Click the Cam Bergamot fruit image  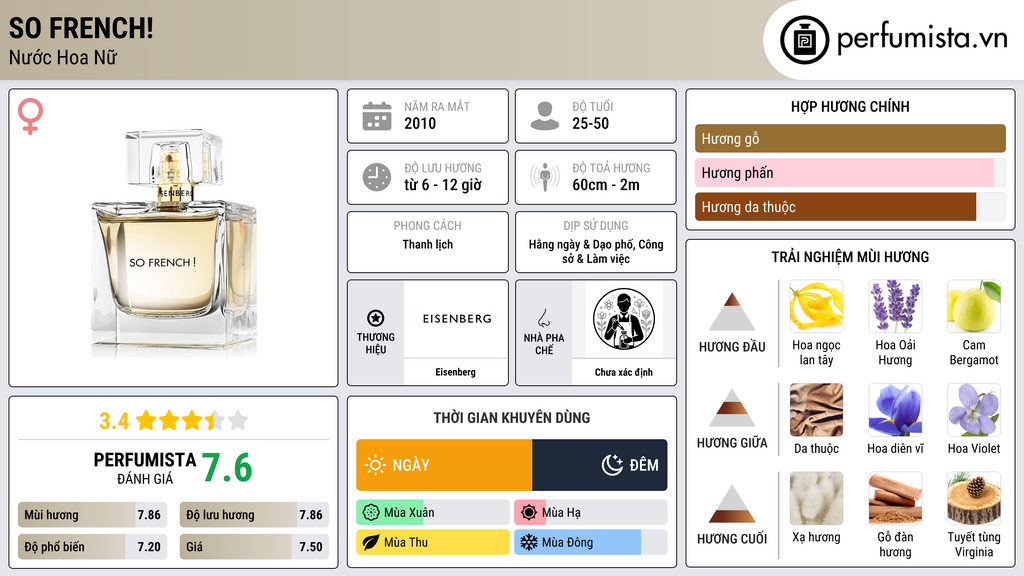coord(974,306)
